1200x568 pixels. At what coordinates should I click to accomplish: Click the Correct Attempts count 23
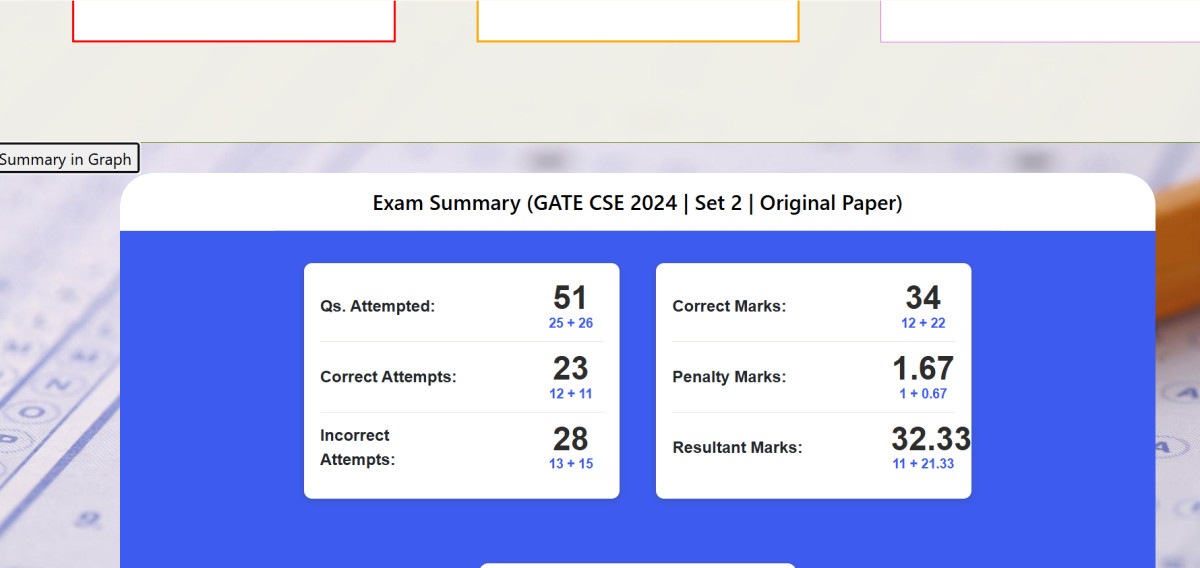click(x=570, y=368)
